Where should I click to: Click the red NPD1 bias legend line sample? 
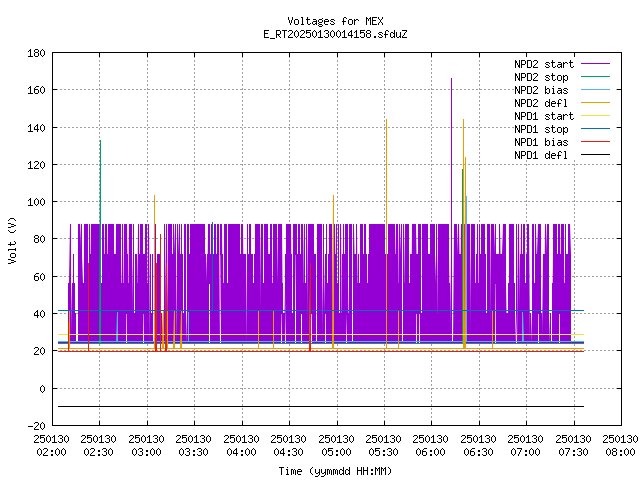pyautogui.click(x=595, y=142)
